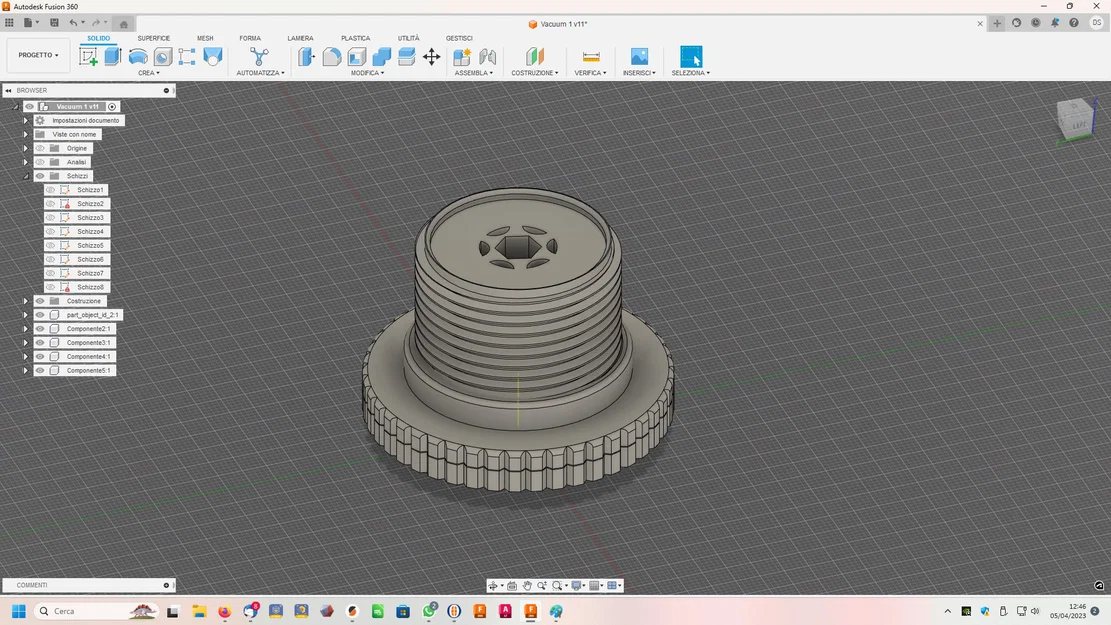Viewport: 1111px width, 625px height.
Task: Toggle visibility of Origine folder
Action: pos(40,148)
